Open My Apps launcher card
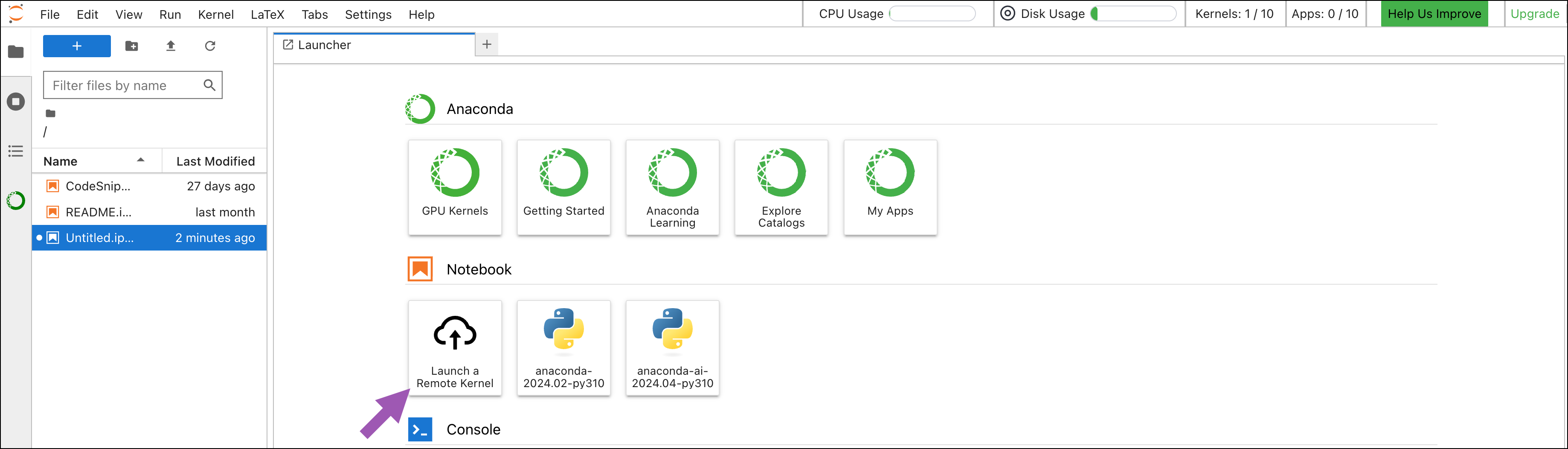 tap(891, 187)
